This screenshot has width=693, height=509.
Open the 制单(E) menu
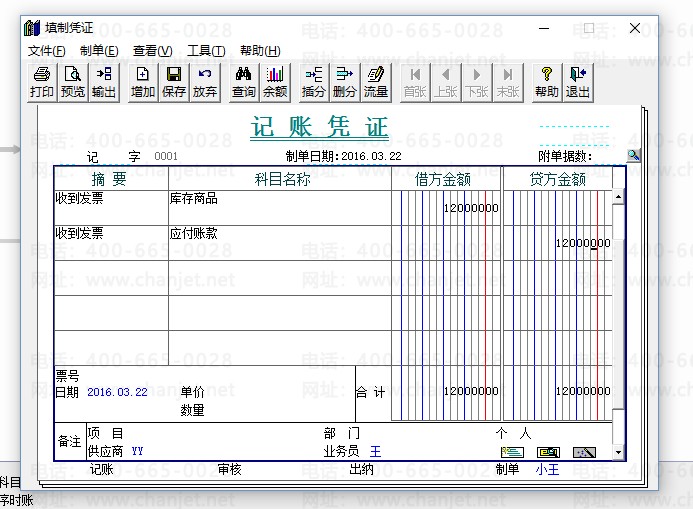click(x=99, y=51)
